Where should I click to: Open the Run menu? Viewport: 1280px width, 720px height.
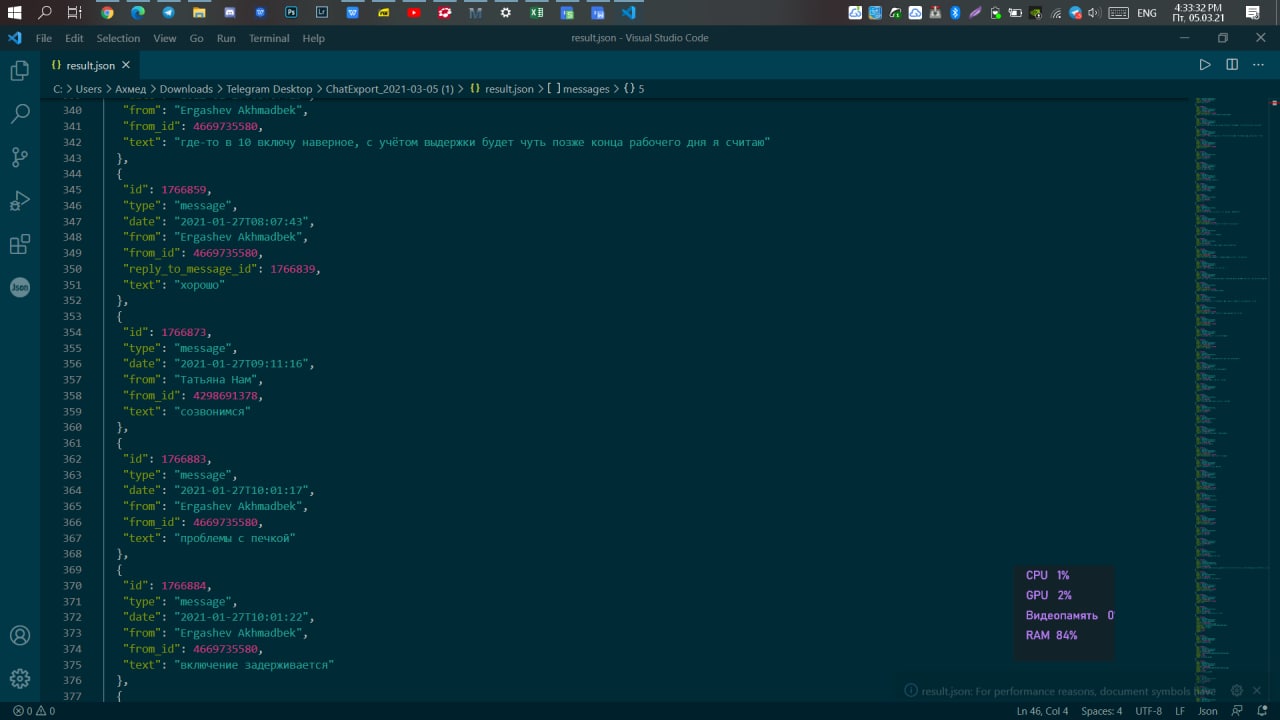click(x=226, y=38)
